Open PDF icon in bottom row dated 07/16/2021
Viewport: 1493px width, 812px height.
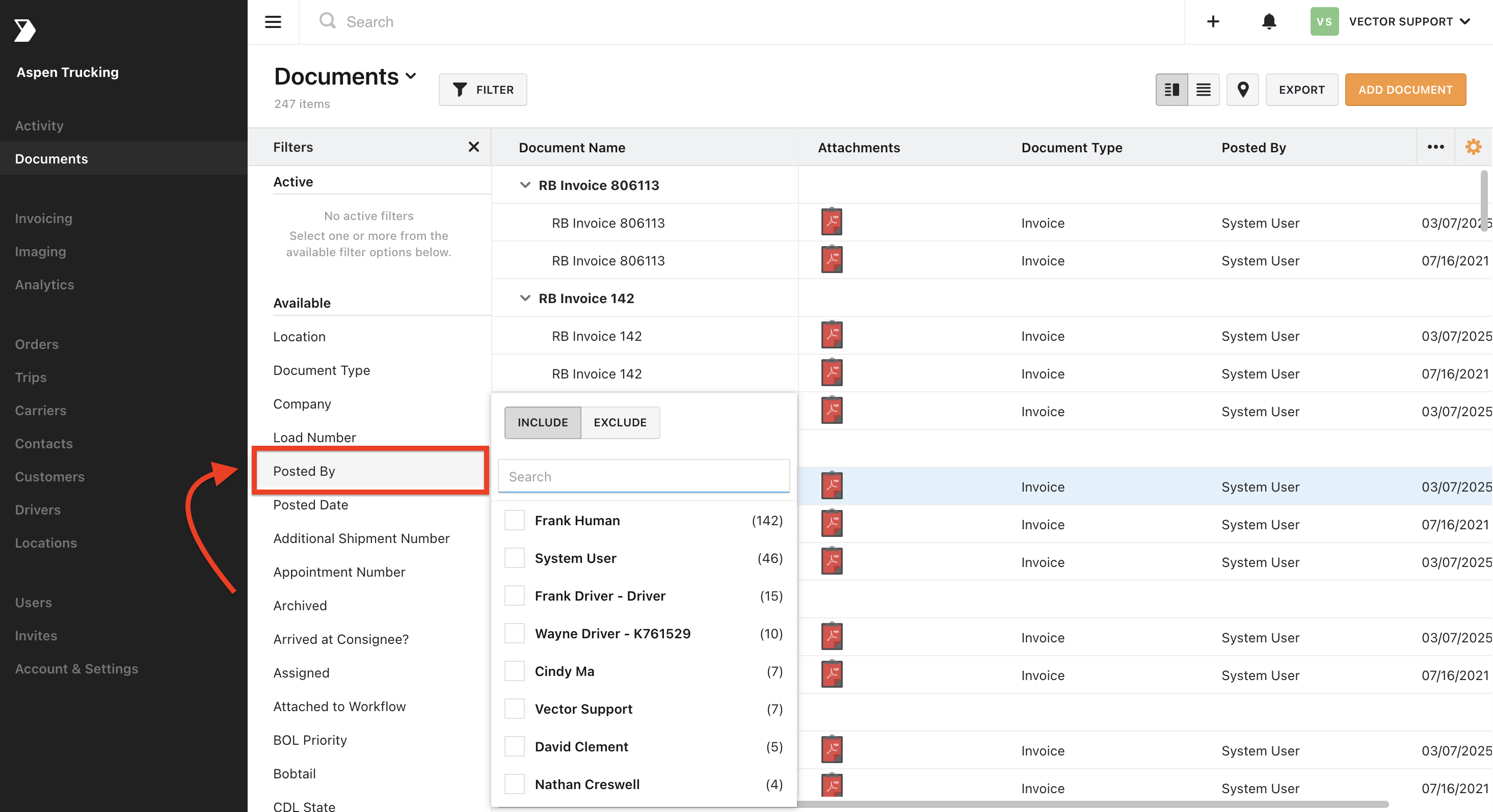(x=831, y=786)
